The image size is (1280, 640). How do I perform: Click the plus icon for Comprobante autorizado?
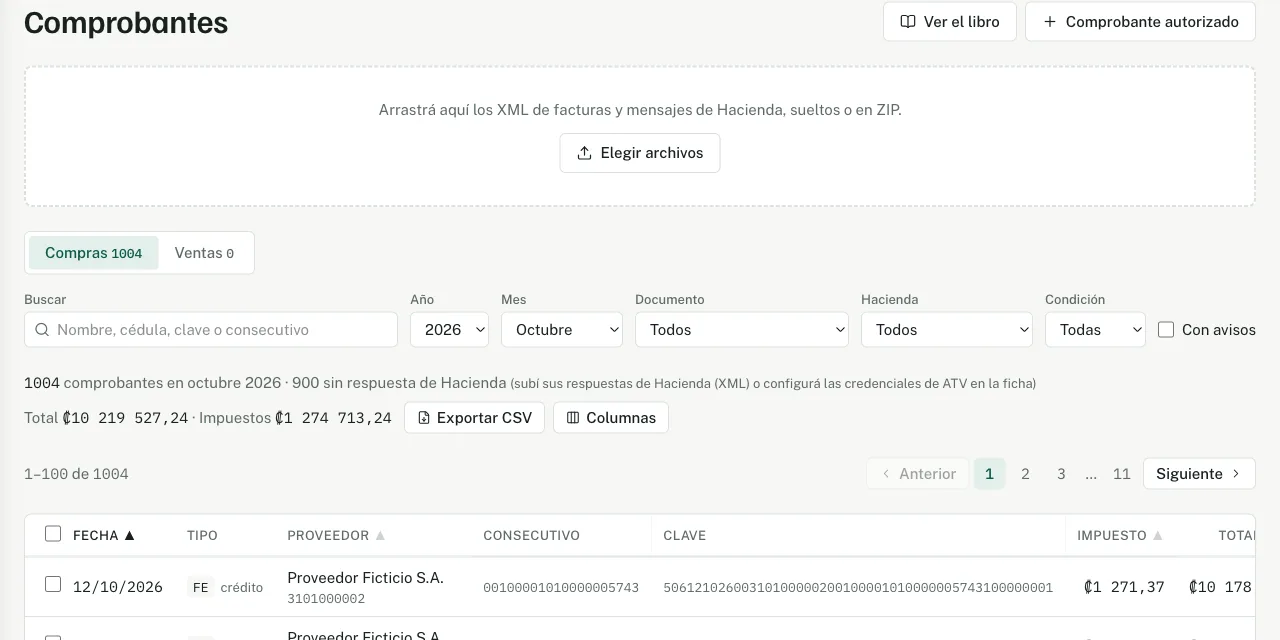[1050, 22]
